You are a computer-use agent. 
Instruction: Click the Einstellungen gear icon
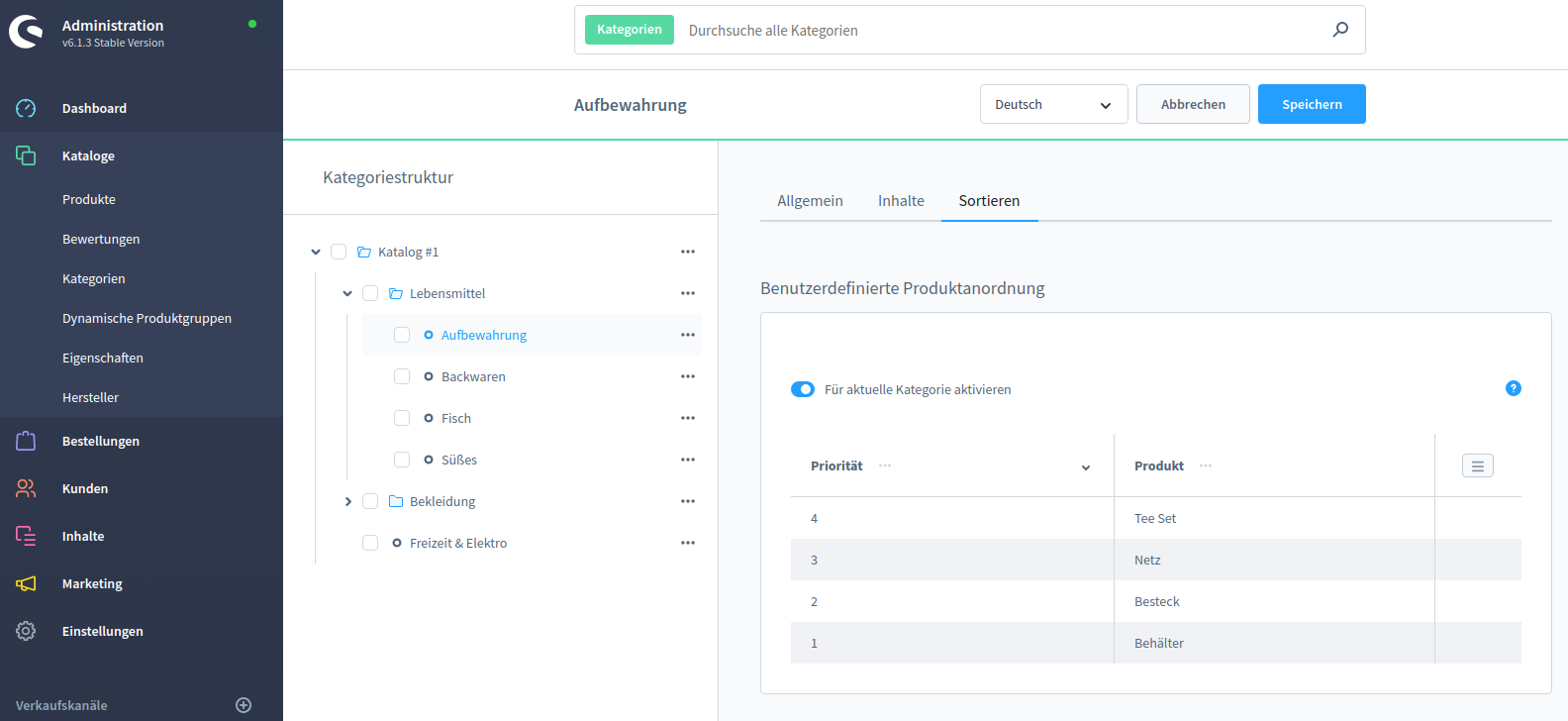click(26, 631)
